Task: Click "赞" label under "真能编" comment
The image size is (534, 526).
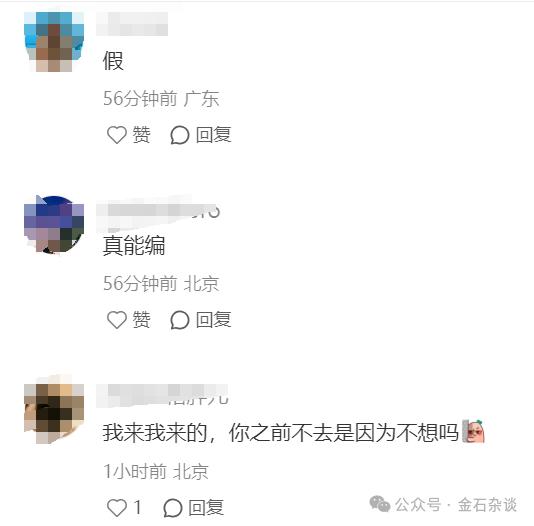Action: tap(141, 320)
